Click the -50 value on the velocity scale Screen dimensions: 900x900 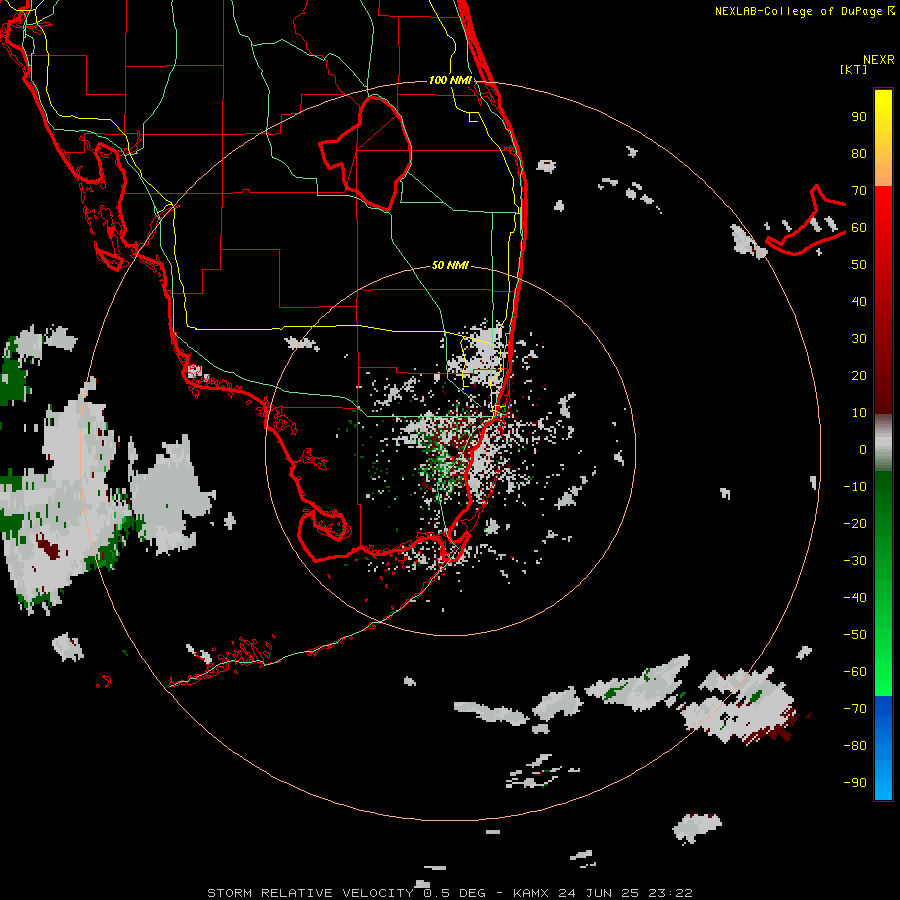click(x=855, y=635)
